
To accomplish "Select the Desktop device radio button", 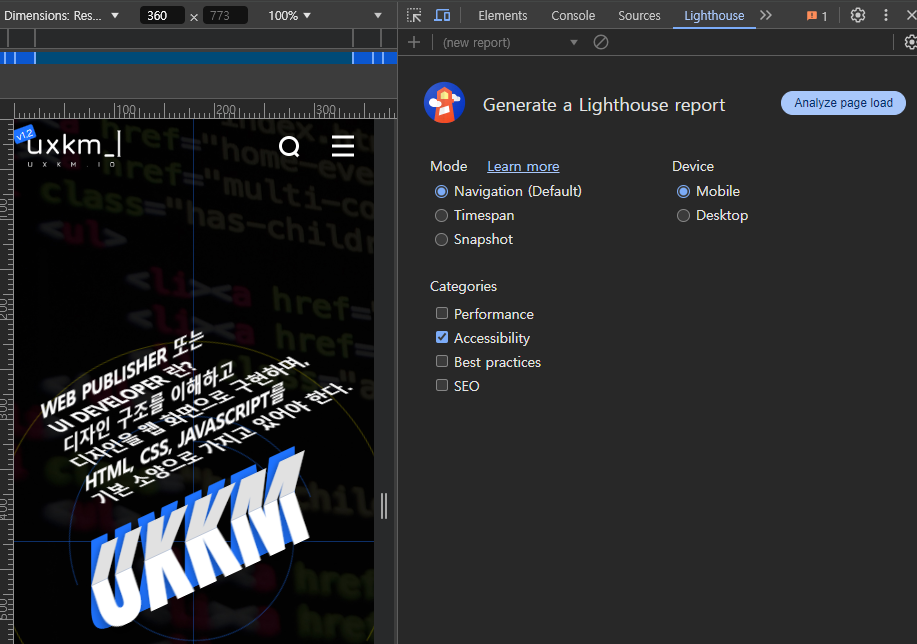I will pos(684,215).
